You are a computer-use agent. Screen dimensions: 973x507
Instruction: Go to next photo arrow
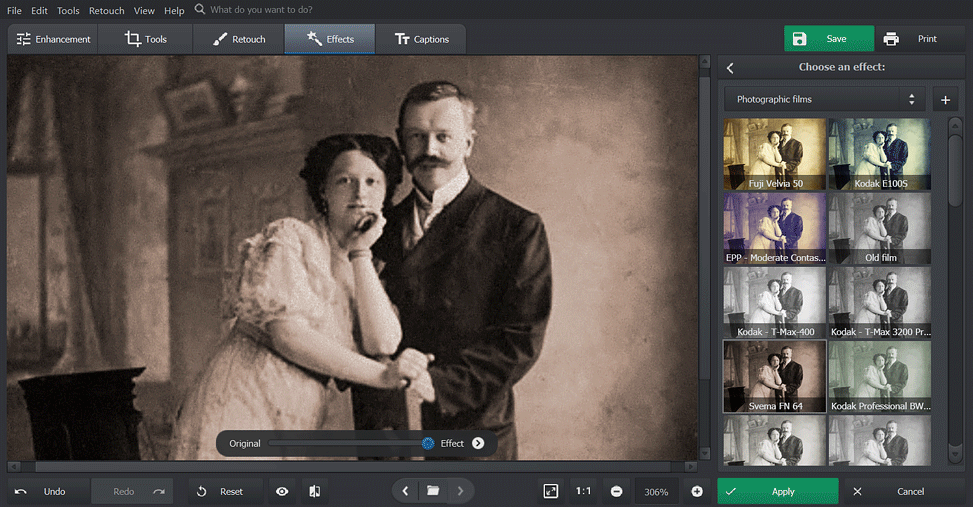pyautogui.click(x=460, y=491)
